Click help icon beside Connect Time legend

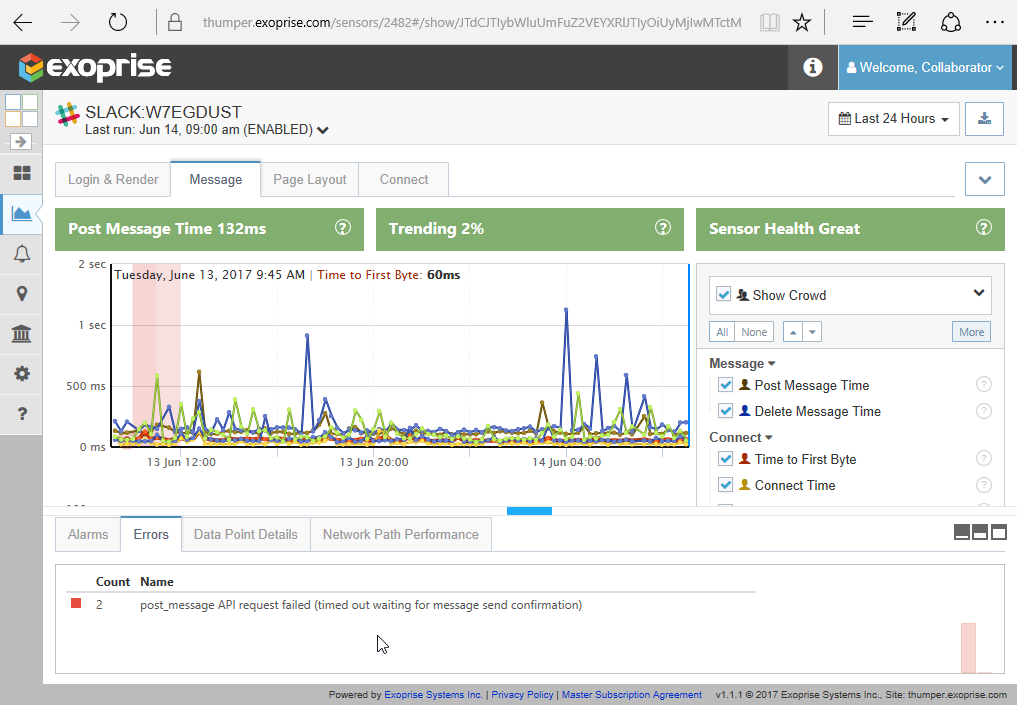point(983,484)
